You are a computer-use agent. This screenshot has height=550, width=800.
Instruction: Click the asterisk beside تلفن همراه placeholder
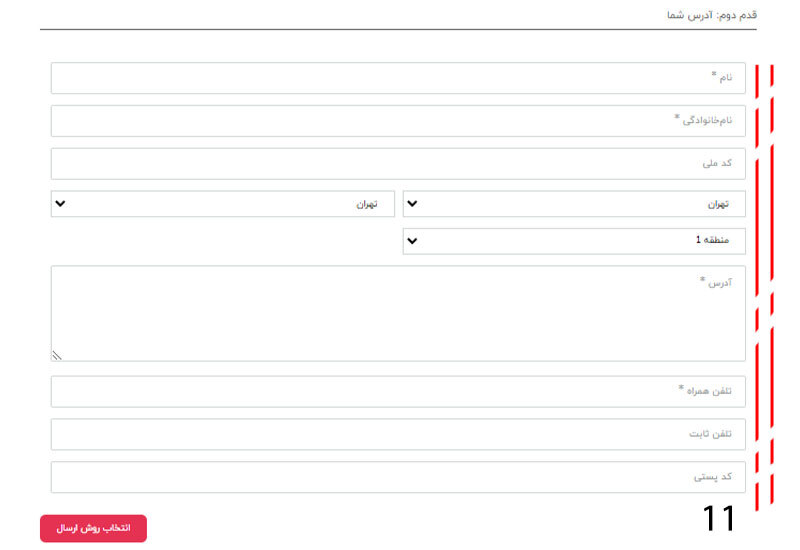pos(681,388)
